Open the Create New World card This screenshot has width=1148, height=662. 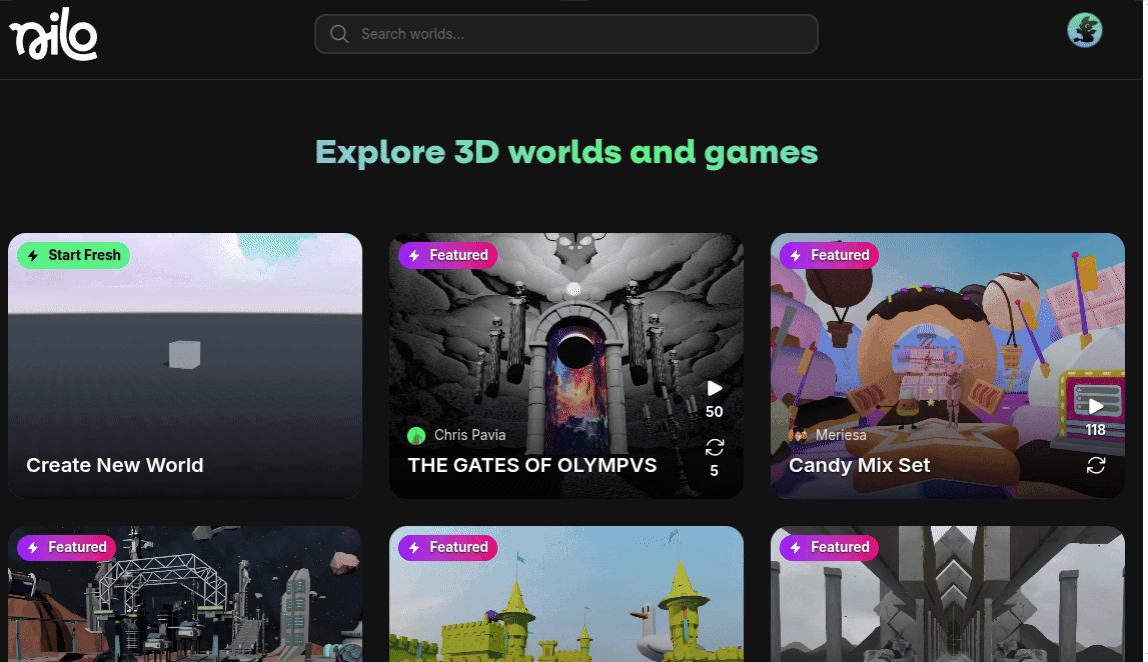(x=185, y=365)
